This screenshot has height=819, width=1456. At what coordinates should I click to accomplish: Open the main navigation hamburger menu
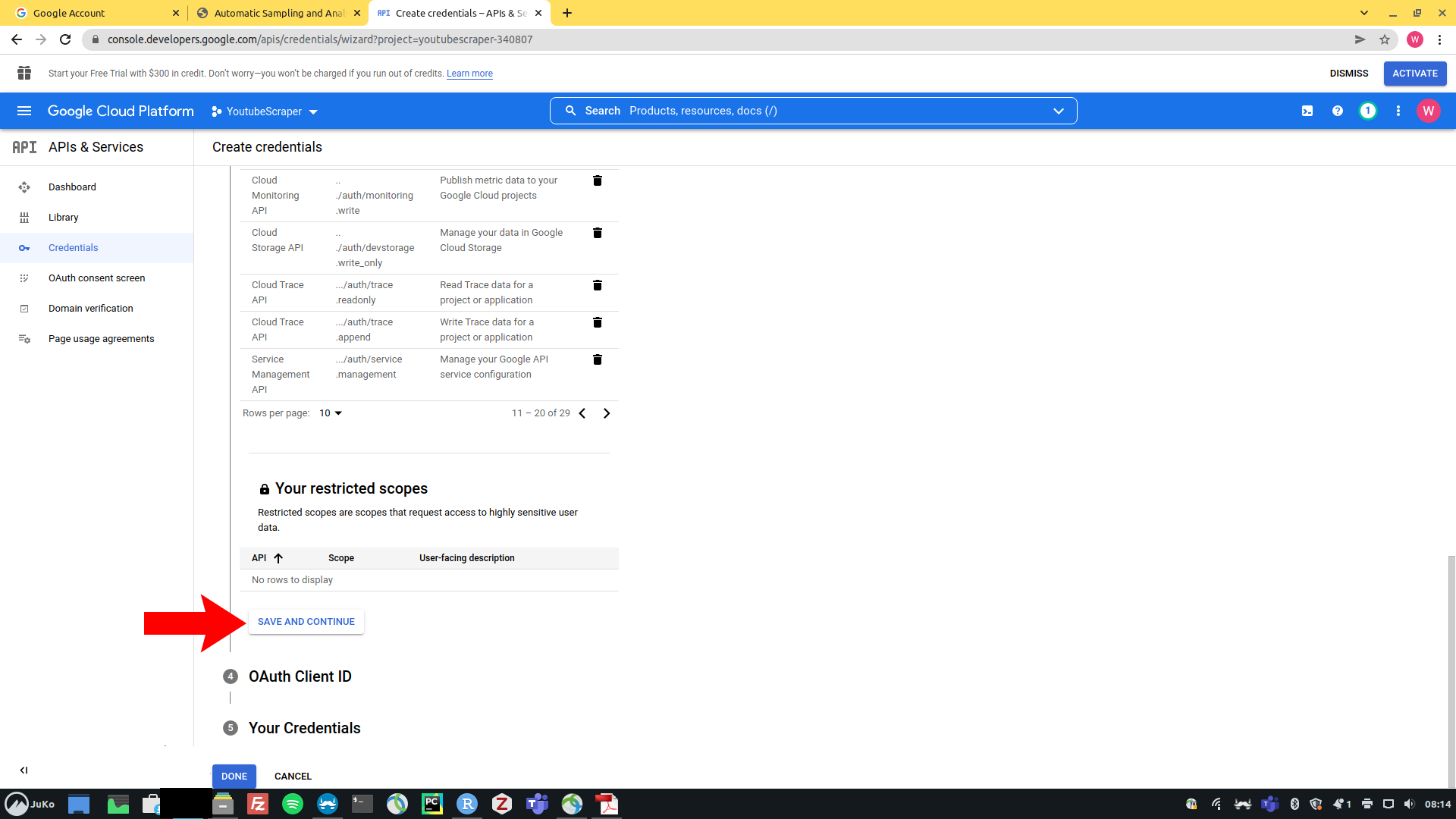pos(24,111)
